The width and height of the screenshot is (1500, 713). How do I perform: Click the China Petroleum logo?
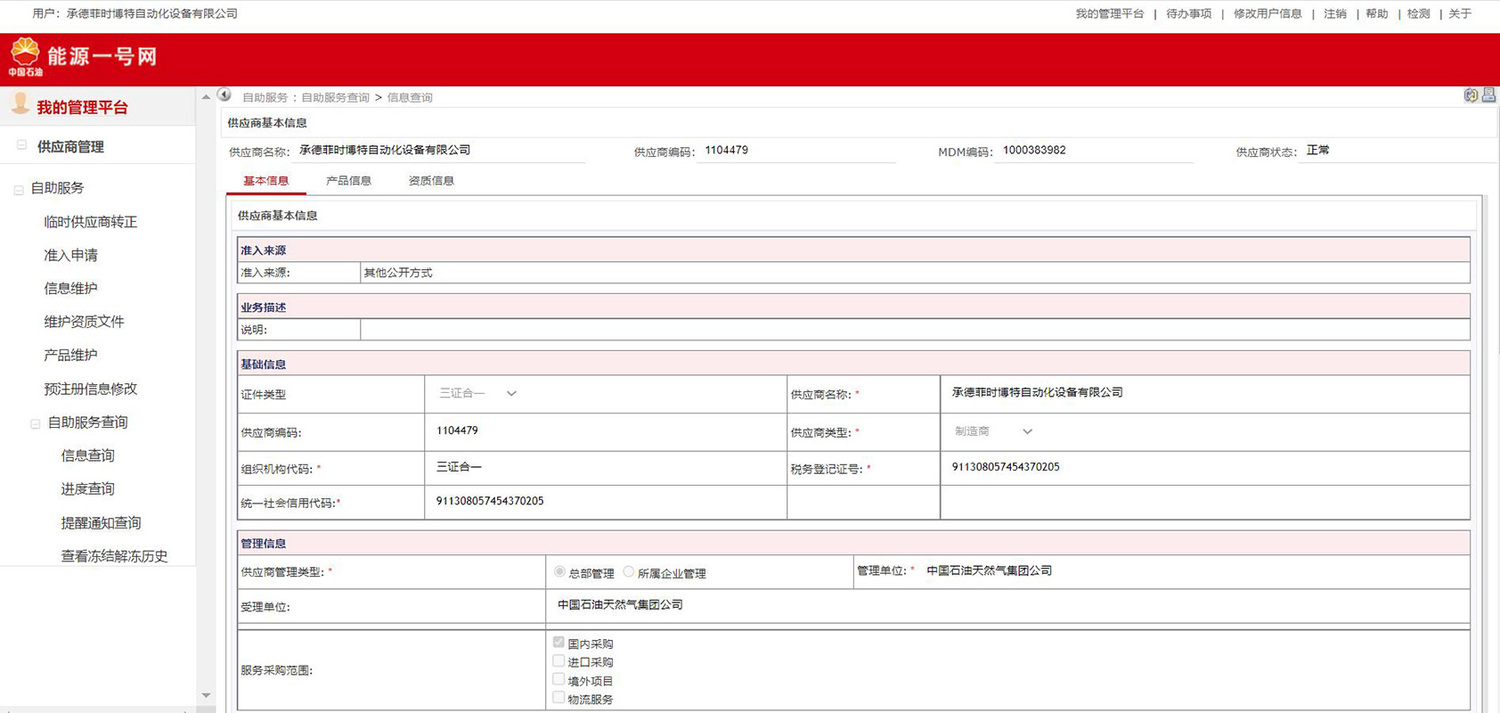point(25,57)
